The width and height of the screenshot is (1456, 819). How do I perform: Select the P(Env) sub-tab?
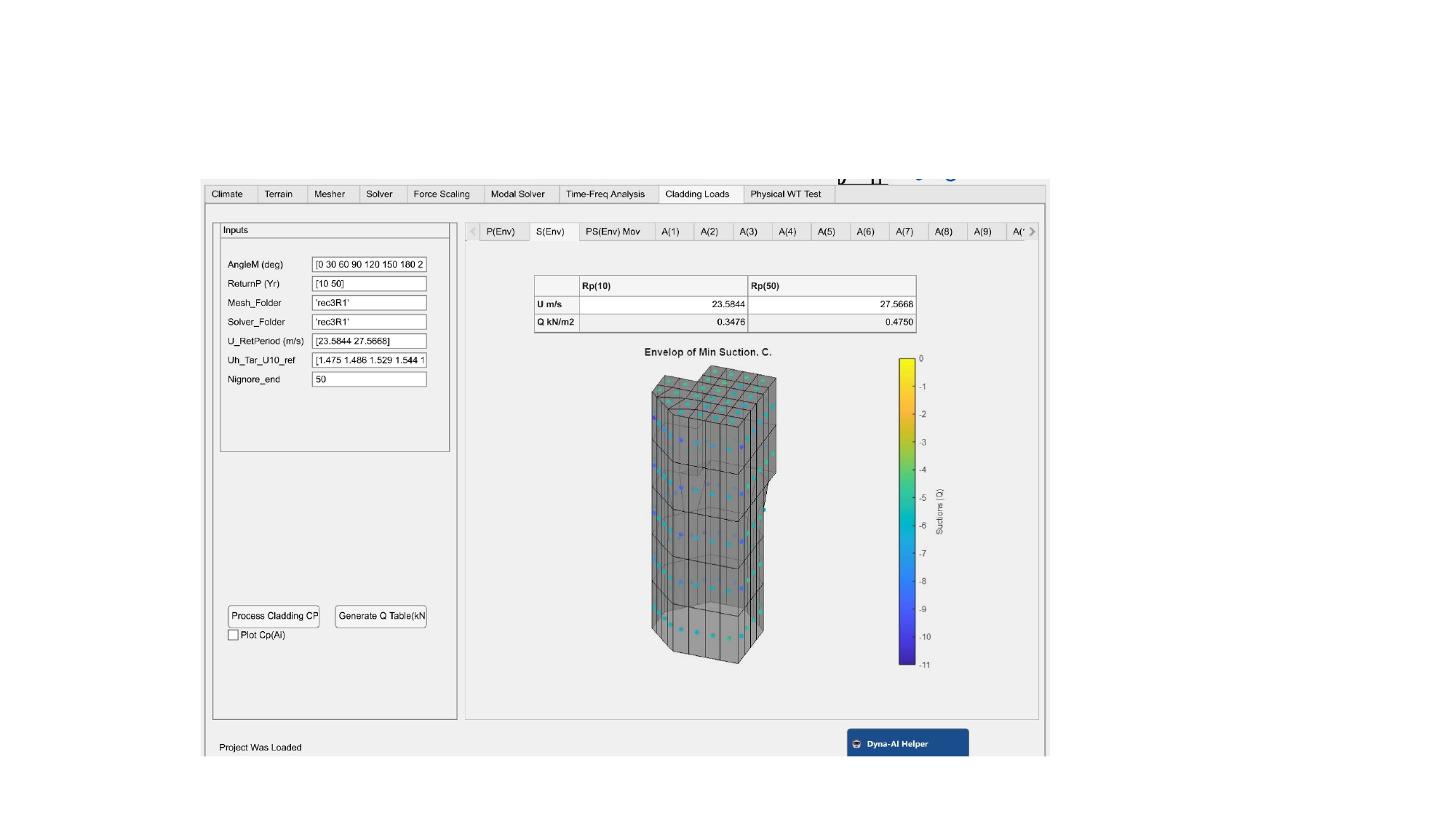(500, 232)
